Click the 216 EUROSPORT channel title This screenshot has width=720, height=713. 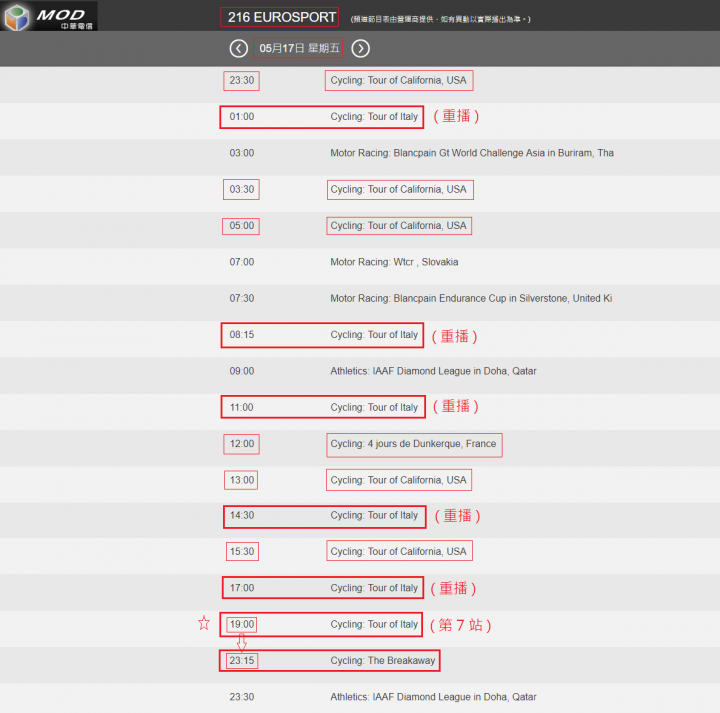(281, 17)
